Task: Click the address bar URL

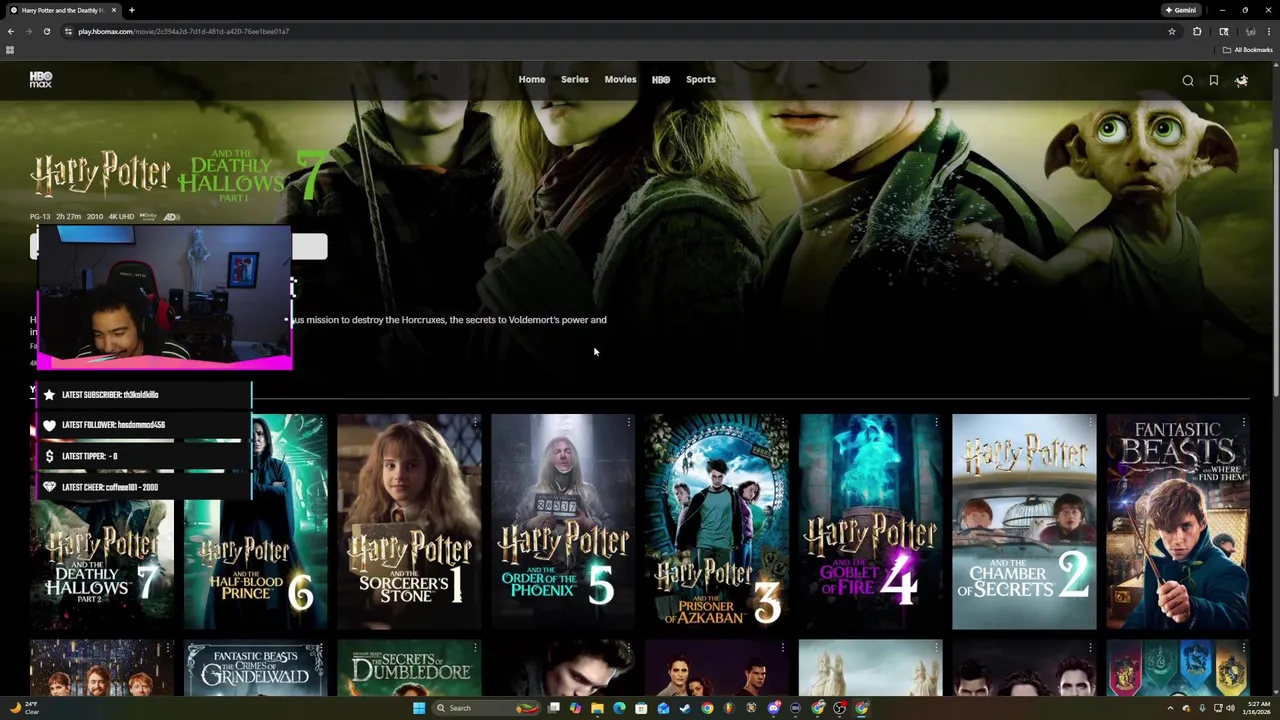Action: coord(184,31)
